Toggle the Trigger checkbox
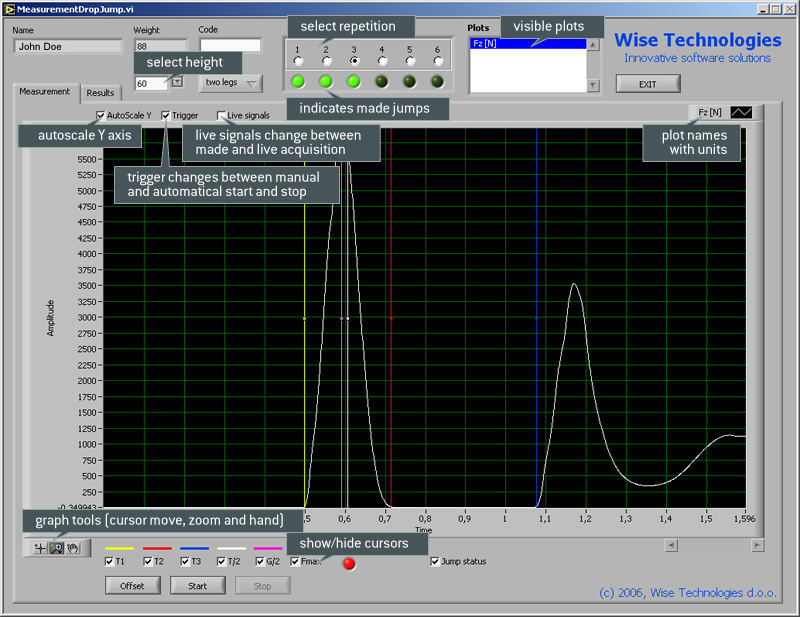This screenshot has height=617, width=800. click(x=165, y=115)
